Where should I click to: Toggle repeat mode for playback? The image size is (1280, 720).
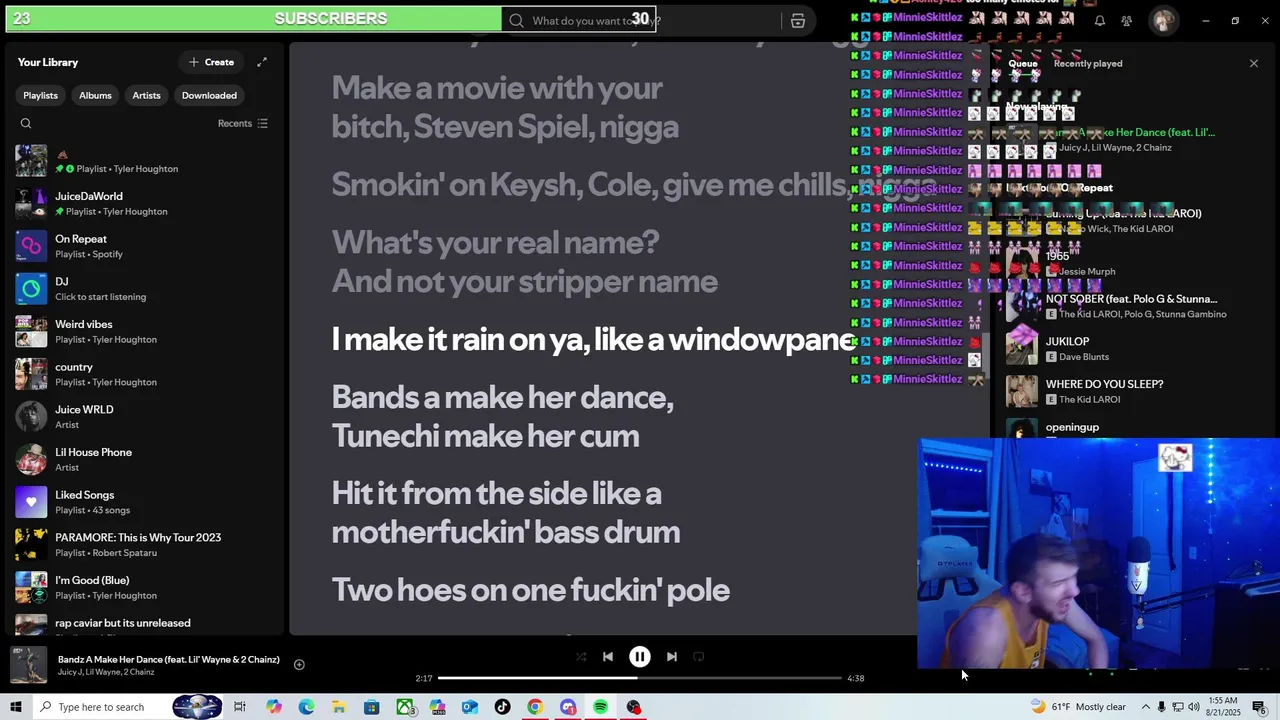pyautogui.click(x=699, y=657)
